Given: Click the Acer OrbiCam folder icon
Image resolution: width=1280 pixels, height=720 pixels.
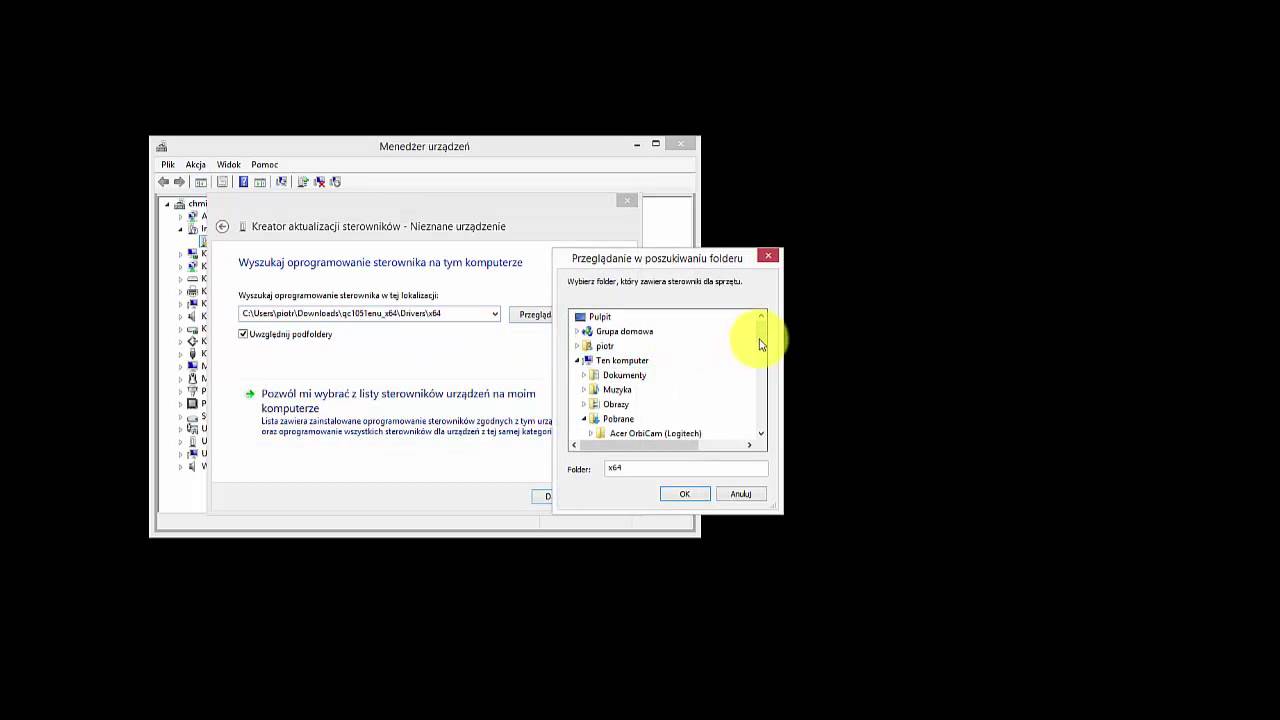Looking at the screenshot, I should (601, 434).
